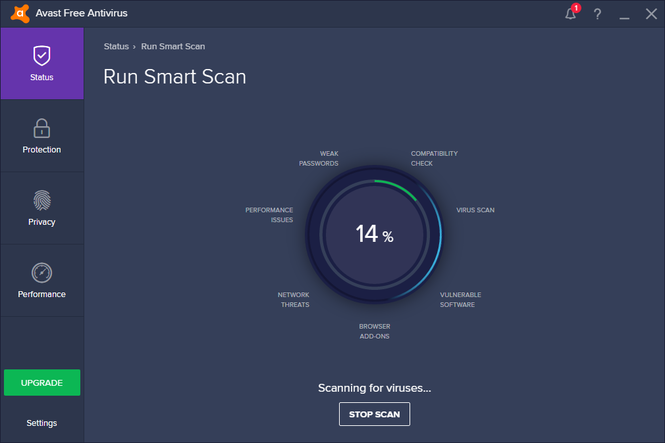
Task: Click the Performance gauge icon
Action: (42, 273)
